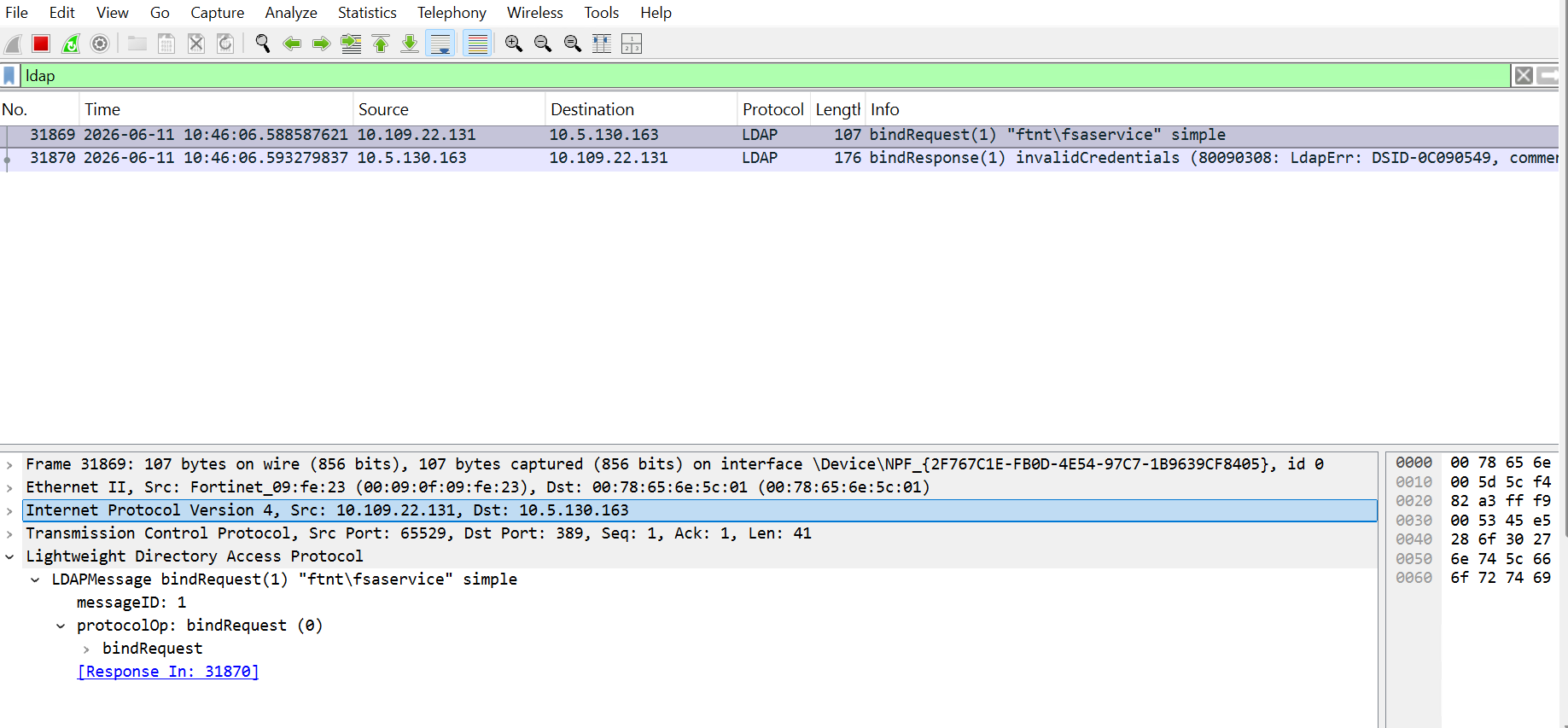Toggle auto-scroll during live capture
1568x728 pixels.
pos(440,44)
